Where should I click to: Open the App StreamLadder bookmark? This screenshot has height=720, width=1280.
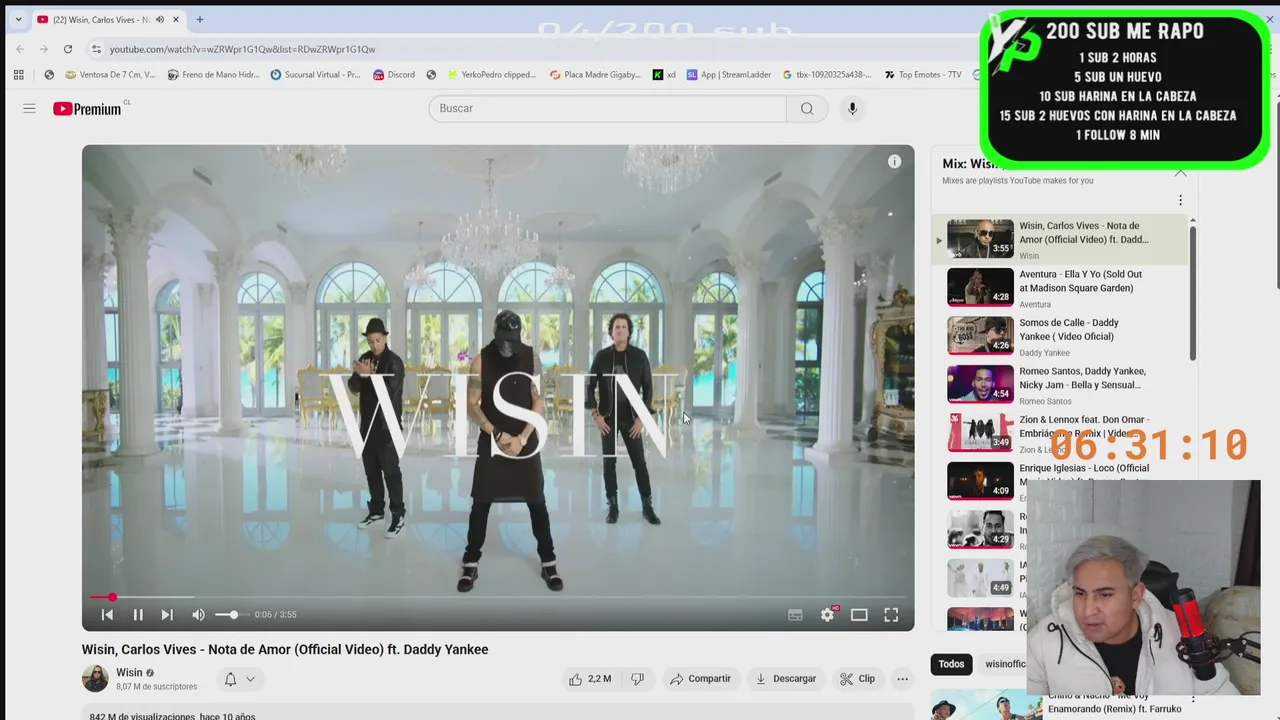pyautogui.click(x=729, y=74)
